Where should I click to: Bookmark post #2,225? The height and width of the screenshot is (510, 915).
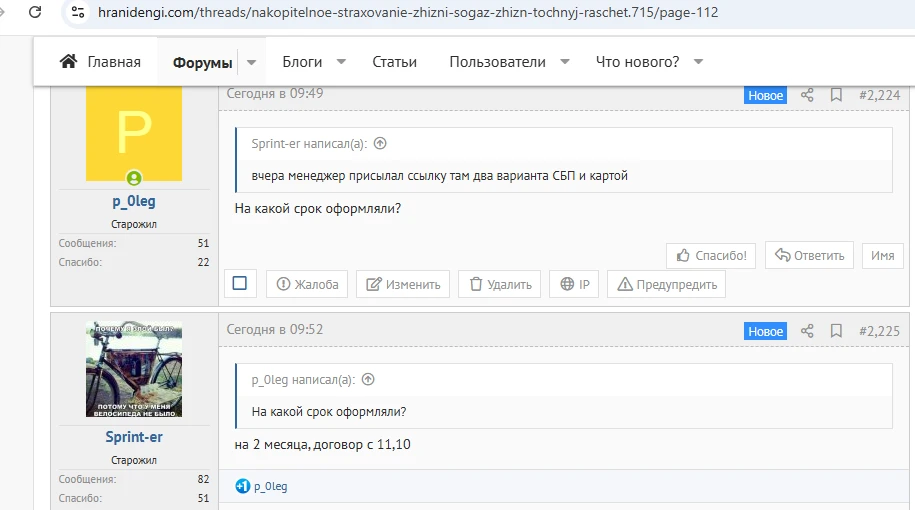(836, 331)
